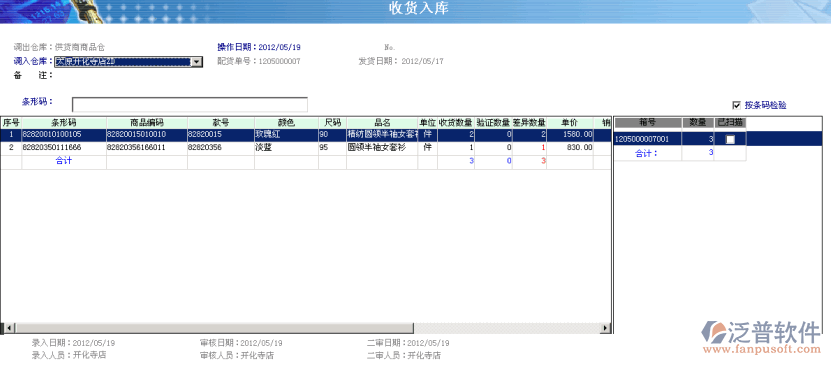831x365 pixels.
Task: Click the horizontal scrollbar track
Action: pyautogui.click(x=305, y=328)
